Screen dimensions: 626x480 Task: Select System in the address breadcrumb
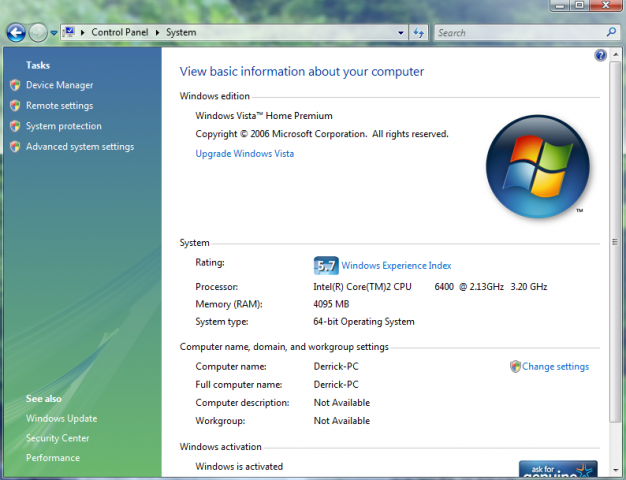181,32
